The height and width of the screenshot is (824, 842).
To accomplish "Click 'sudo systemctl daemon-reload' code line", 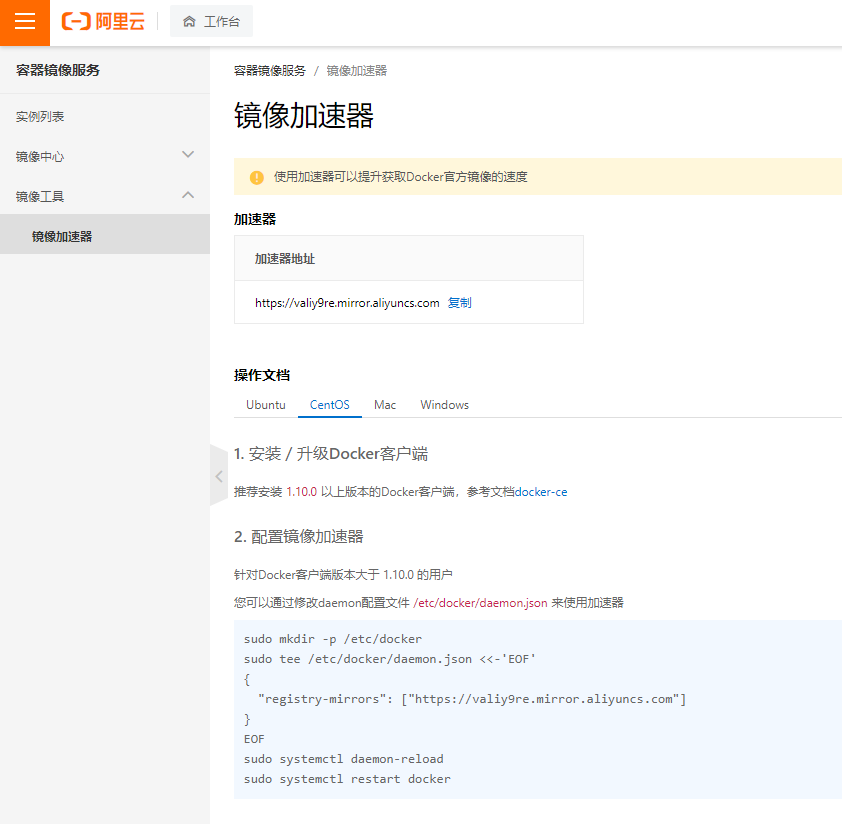I will click(x=344, y=759).
